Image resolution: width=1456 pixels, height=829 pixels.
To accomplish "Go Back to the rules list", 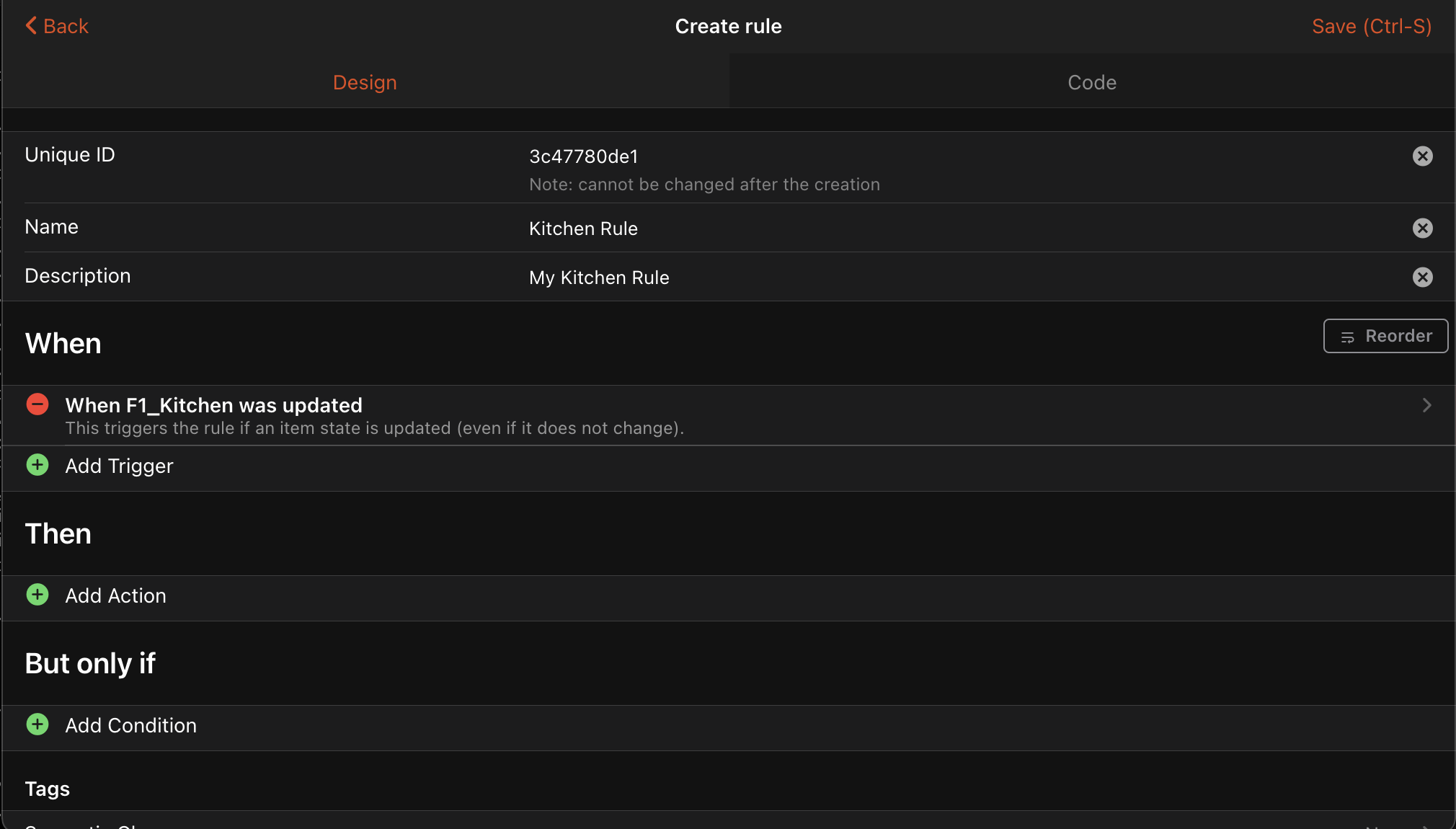I will click(x=58, y=25).
